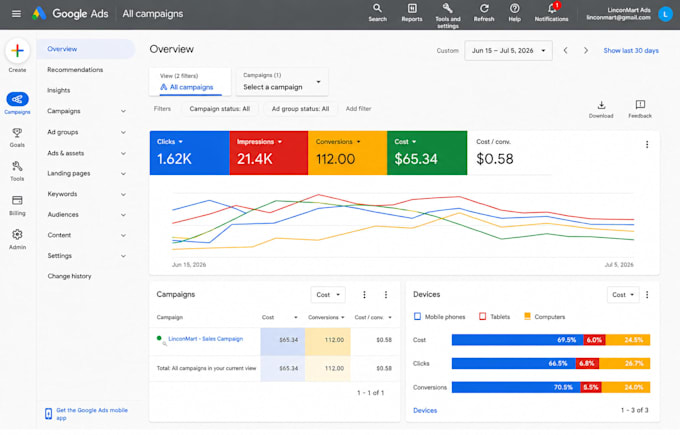
Task: Open Campaigns card left three-dot menu
Action: [364, 295]
